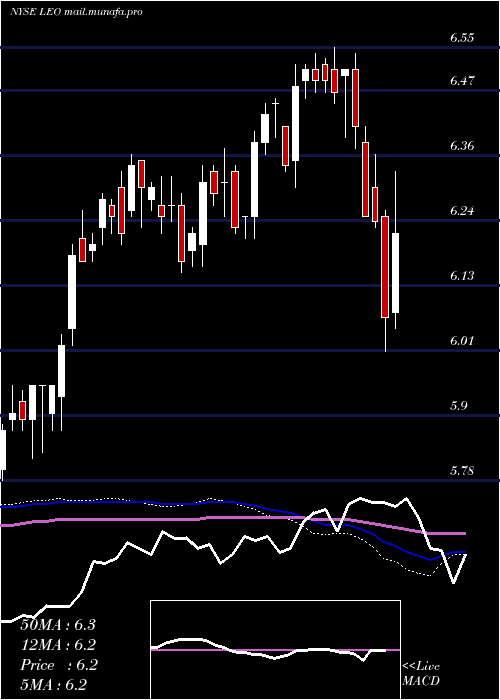The height and width of the screenshot is (700, 500).
Task: Click the 'Price : 6.2' readout
Action: pos(58,665)
